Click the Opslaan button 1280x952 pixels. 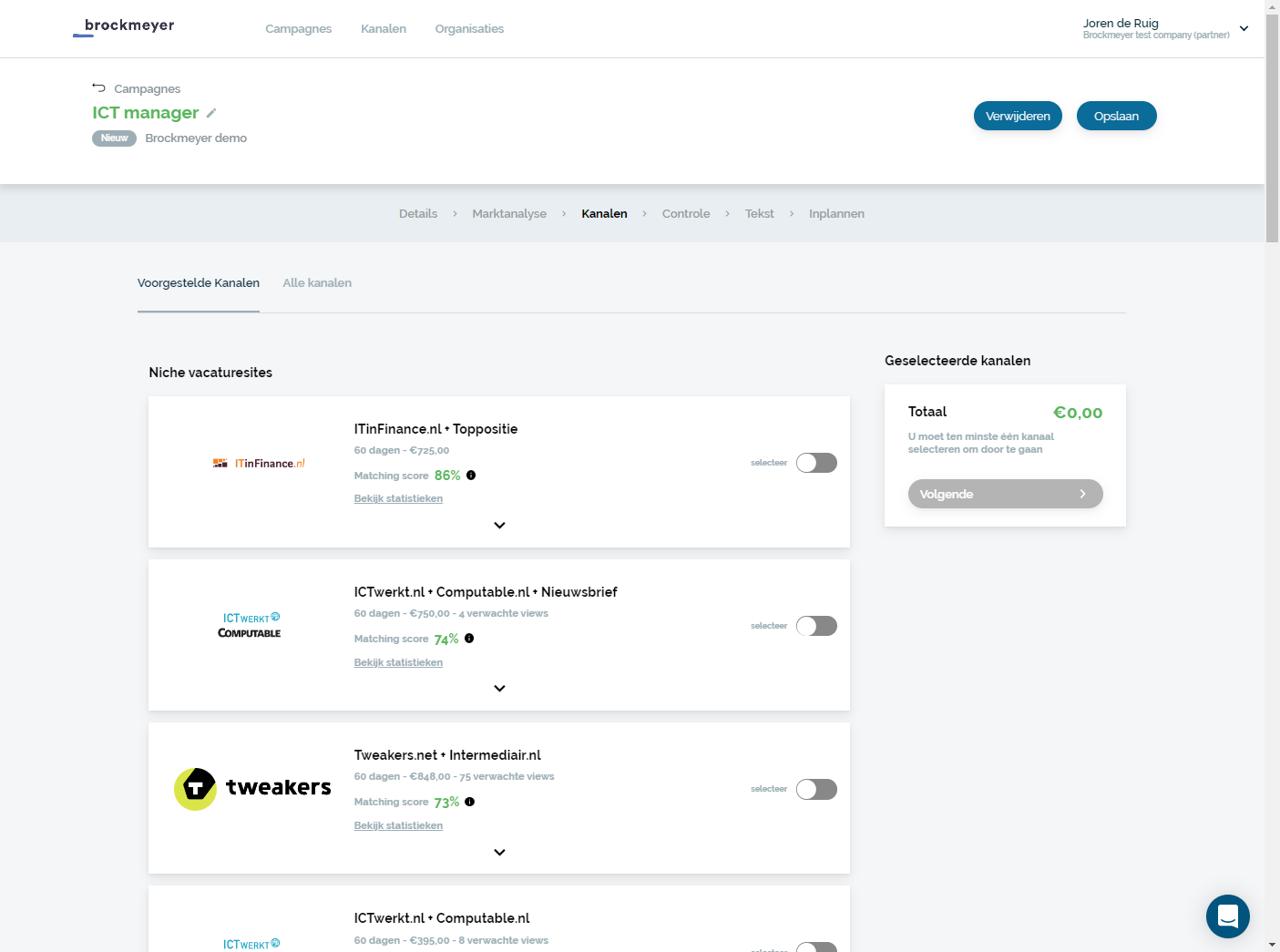coord(1117,116)
